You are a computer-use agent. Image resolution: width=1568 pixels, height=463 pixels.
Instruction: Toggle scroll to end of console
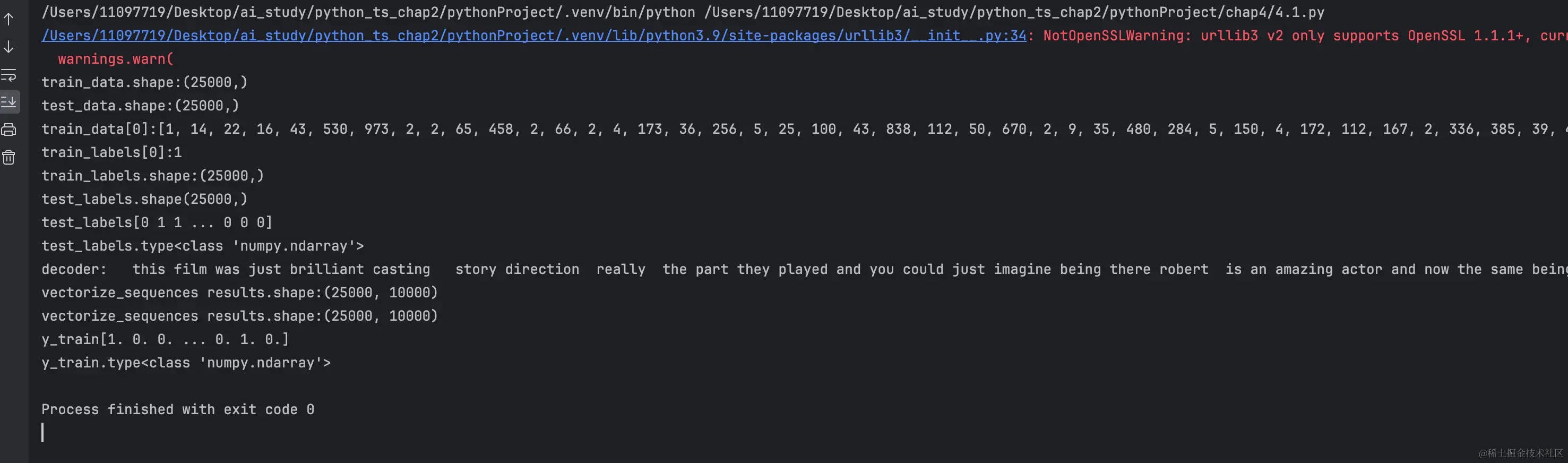coord(9,102)
